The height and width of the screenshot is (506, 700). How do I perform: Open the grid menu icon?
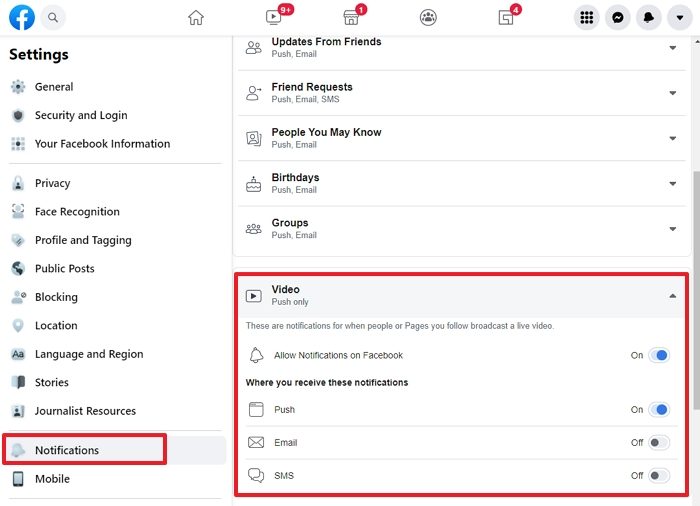click(x=586, y=17)
